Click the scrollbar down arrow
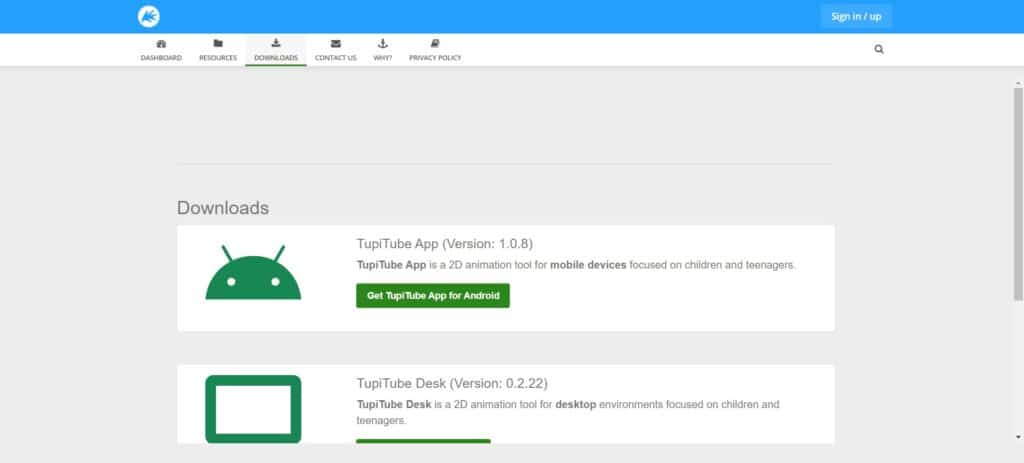The height and width of the screenshot is (463, 1024). pyautogui.click(x=1018, y=437)
